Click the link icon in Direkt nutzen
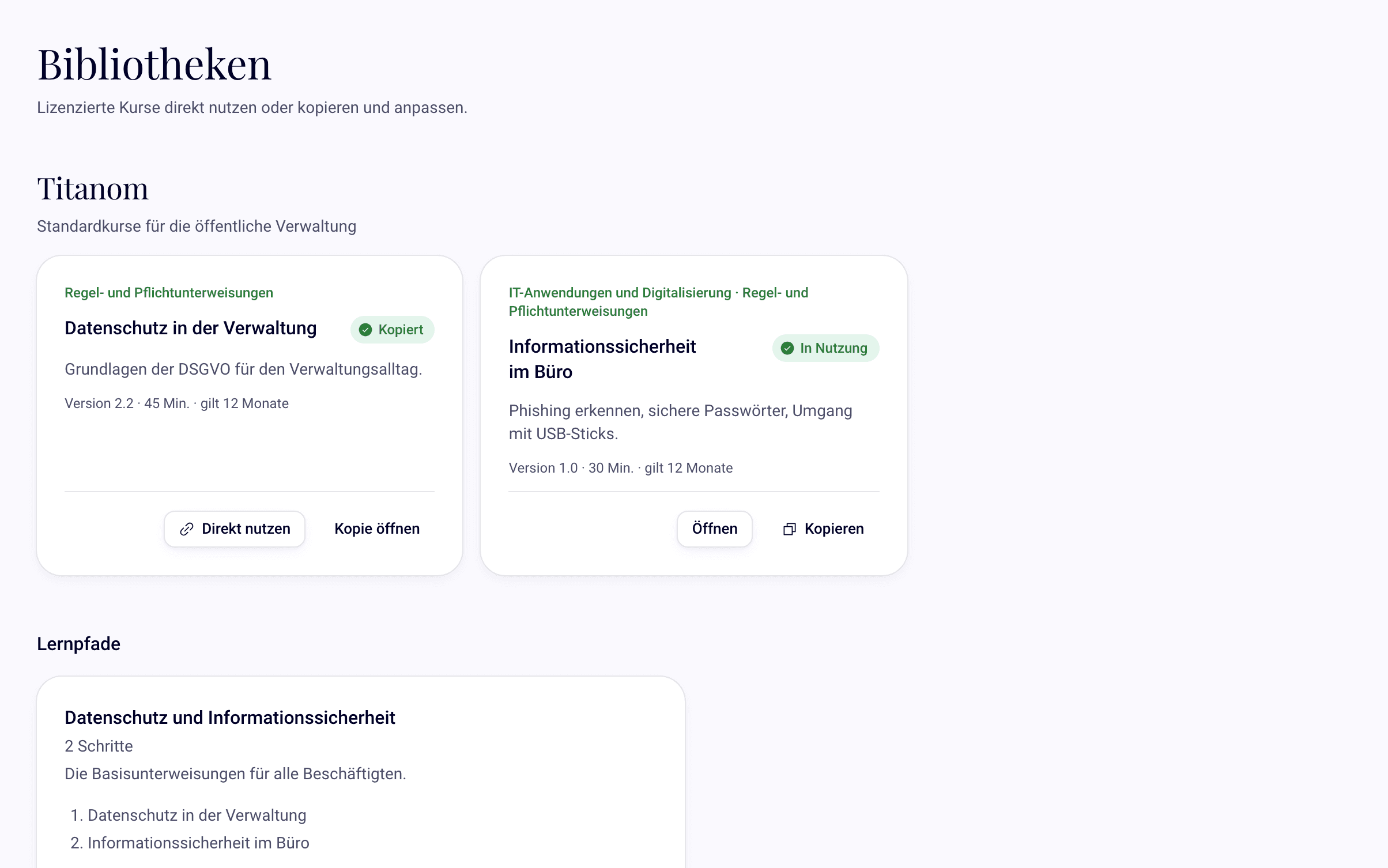1388x868 pixels. pyautogui.click(x=186, y=529)
